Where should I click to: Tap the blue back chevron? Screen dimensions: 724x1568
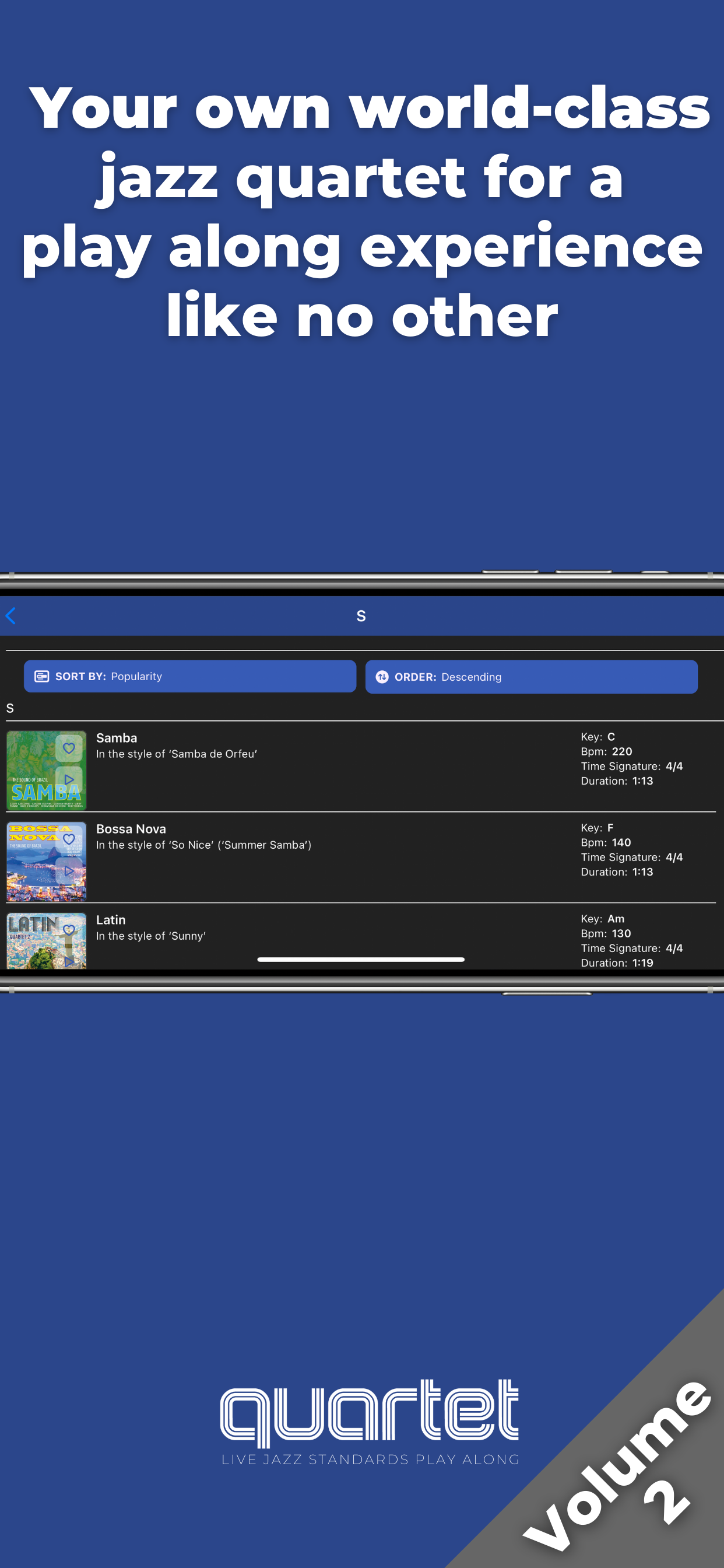[x=11, y=615]
